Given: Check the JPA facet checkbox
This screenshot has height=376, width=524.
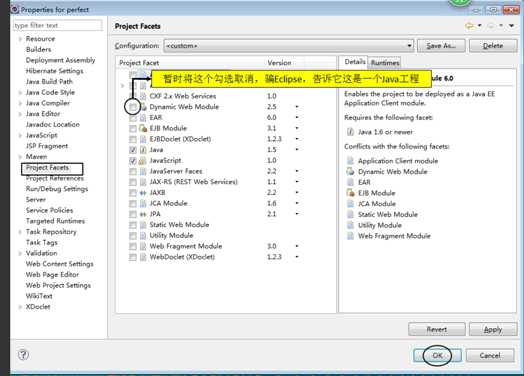Looking at the screenshot, I should point(133,214).
